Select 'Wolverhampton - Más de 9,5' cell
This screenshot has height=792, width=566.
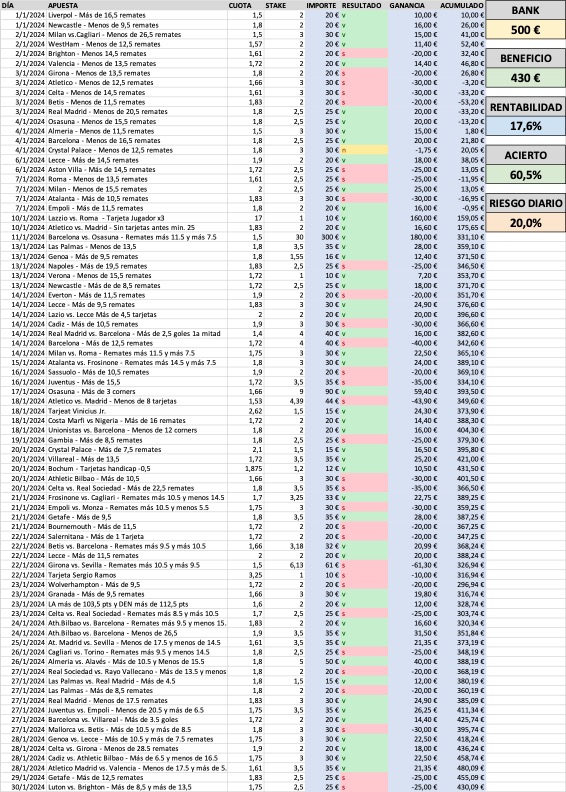point(137,584)
